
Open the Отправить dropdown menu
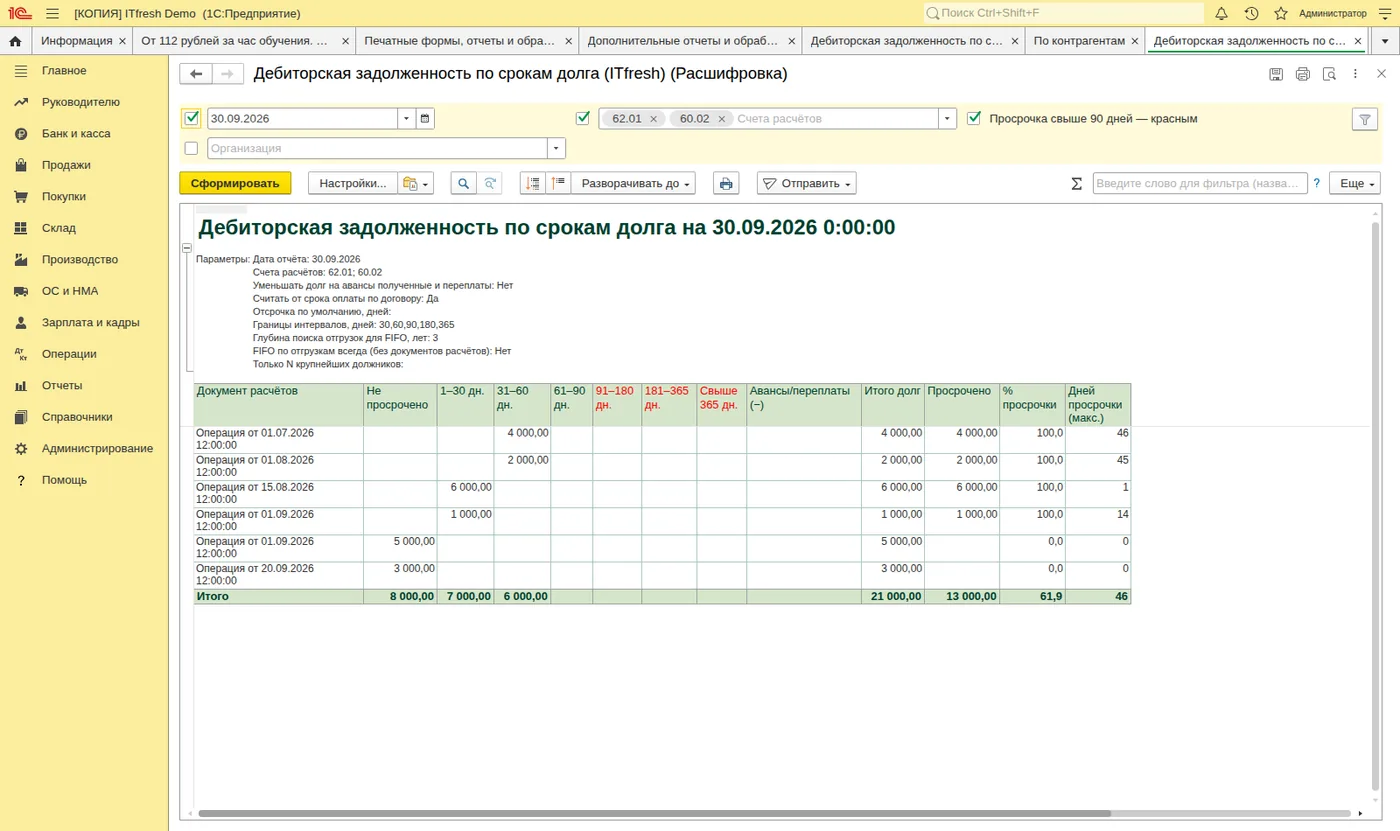[x=807, y=183]
